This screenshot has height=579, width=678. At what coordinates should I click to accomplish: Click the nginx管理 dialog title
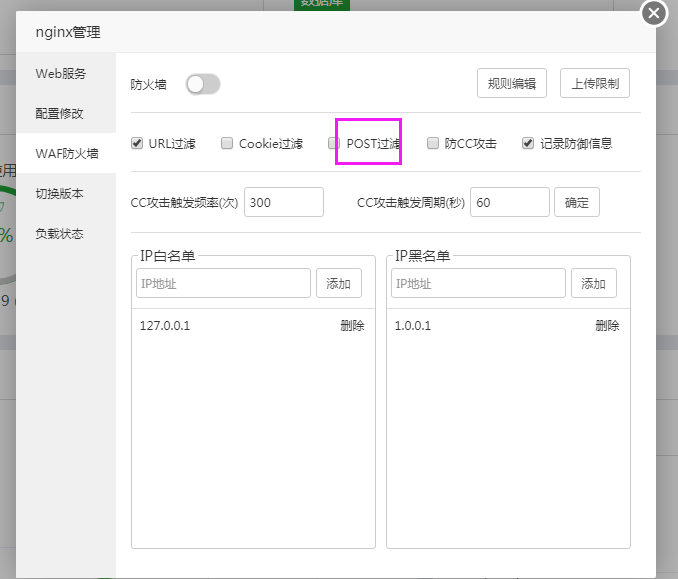click(x=68, y=32)
